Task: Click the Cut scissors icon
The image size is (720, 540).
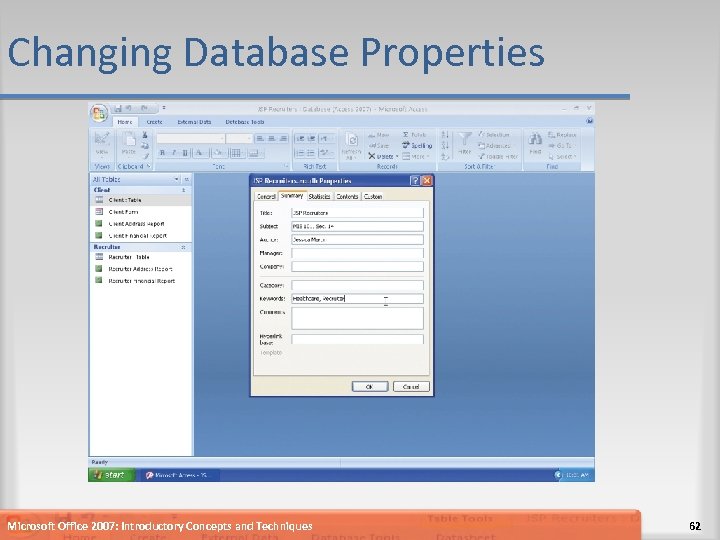Action: pyautogui.click(x=145, y=135)
